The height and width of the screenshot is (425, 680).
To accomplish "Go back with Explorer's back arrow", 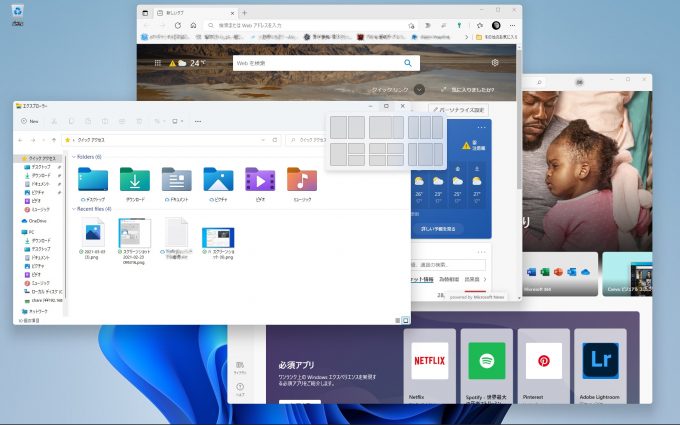I will point(20,140).
